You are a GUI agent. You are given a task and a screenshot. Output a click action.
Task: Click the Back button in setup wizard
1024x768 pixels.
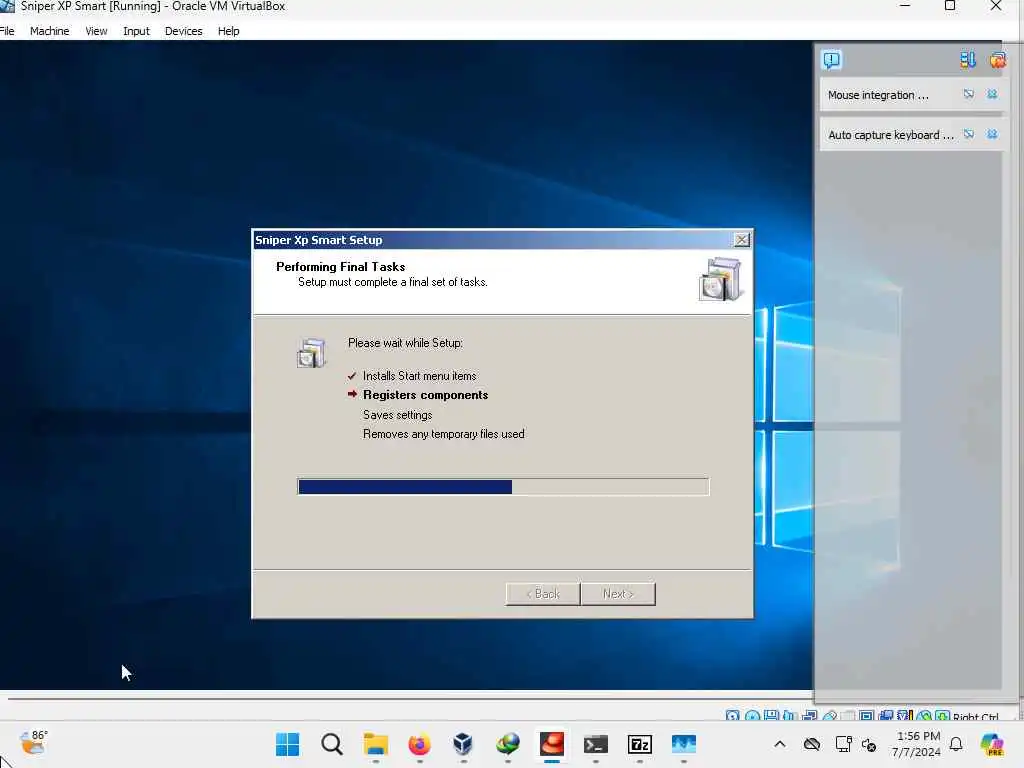pyautogui.click(x=543, y=594)
